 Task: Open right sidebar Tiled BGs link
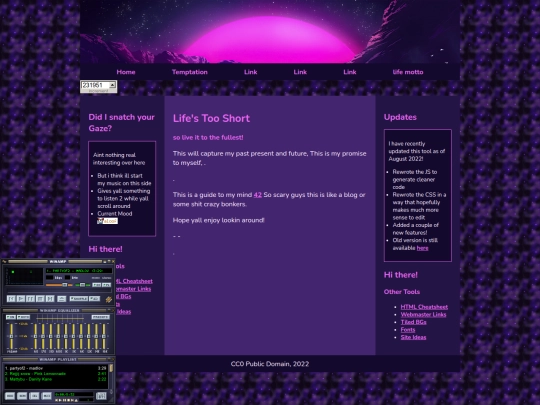point(413,322)
